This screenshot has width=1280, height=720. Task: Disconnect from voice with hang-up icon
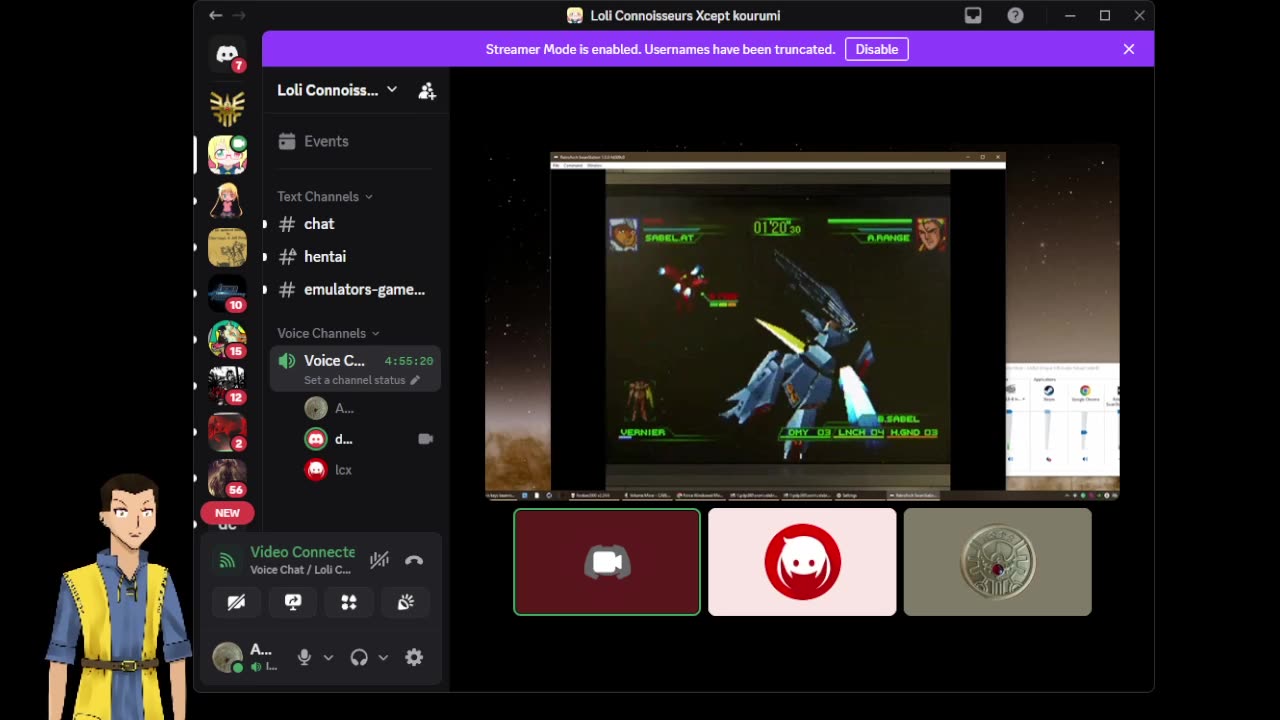click(414, 560)
